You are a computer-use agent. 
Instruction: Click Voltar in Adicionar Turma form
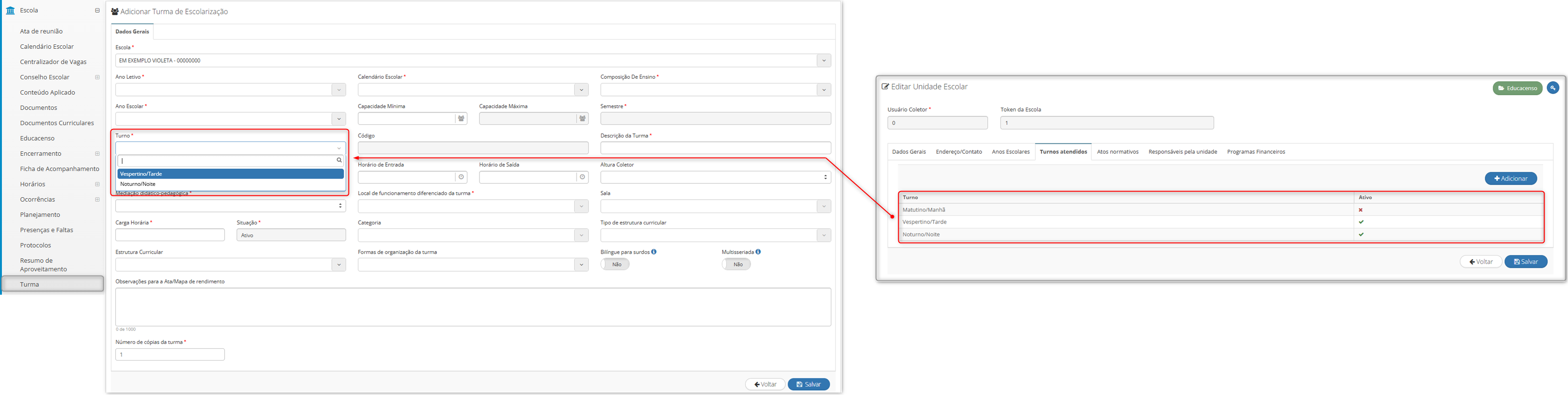765,384
